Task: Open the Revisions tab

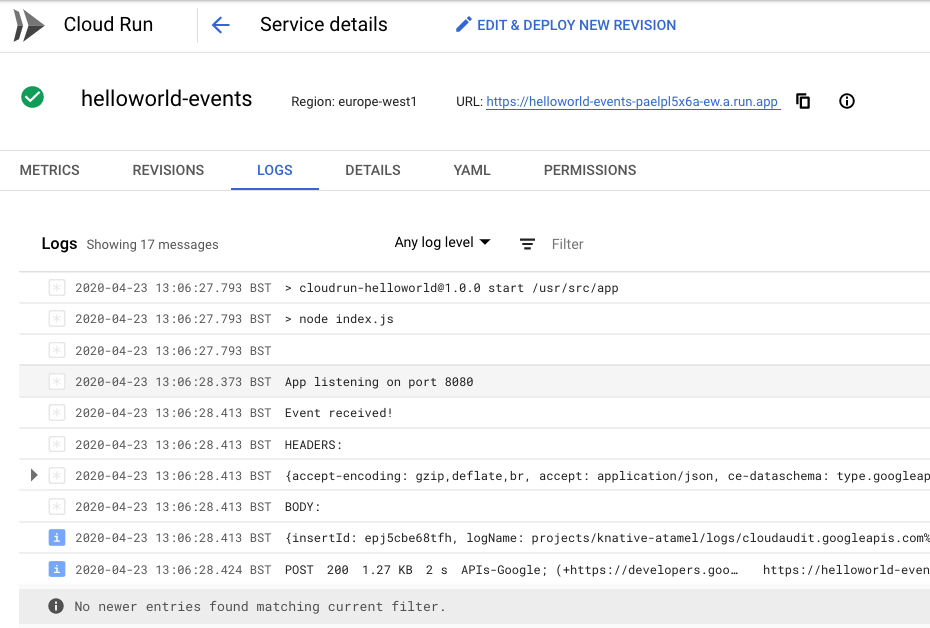Action: click(168, 170)
